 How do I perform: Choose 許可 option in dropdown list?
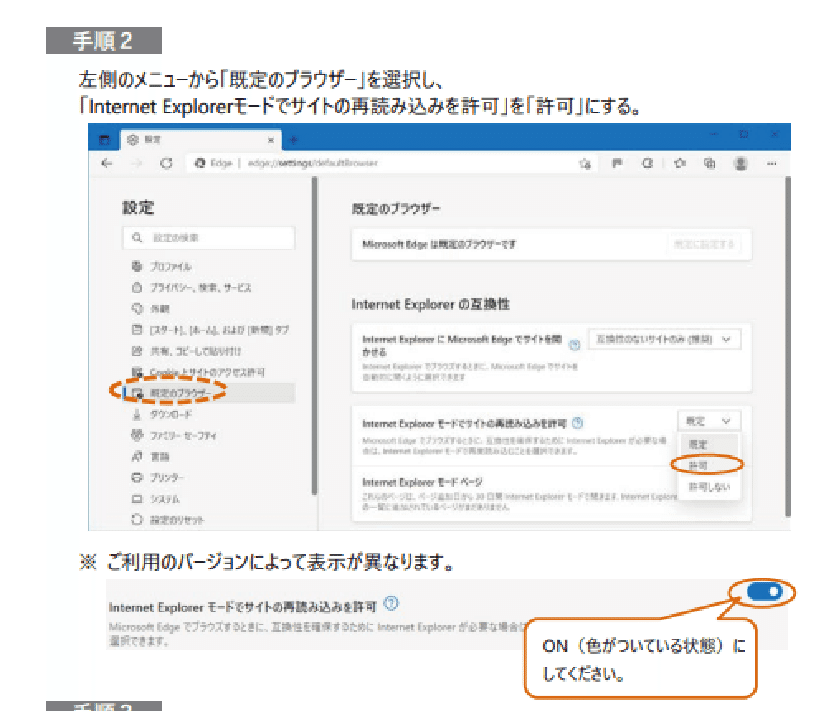[709, 465]
